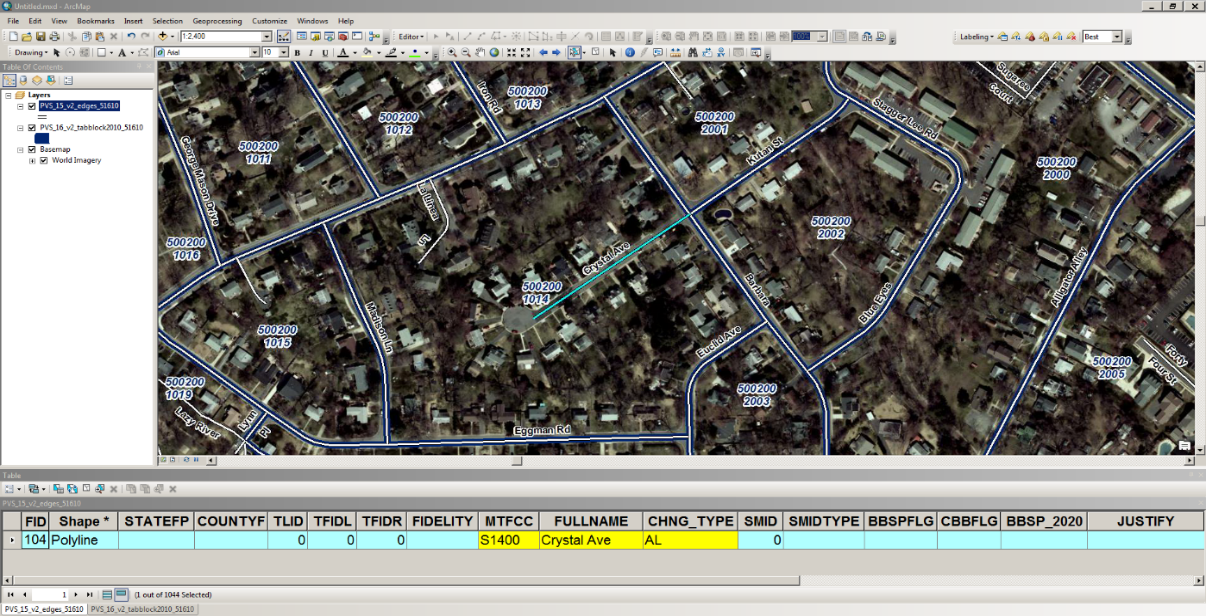
Task: Expand the World Imagery tree node
Action: pyautogui.click(x=32, y=160)
